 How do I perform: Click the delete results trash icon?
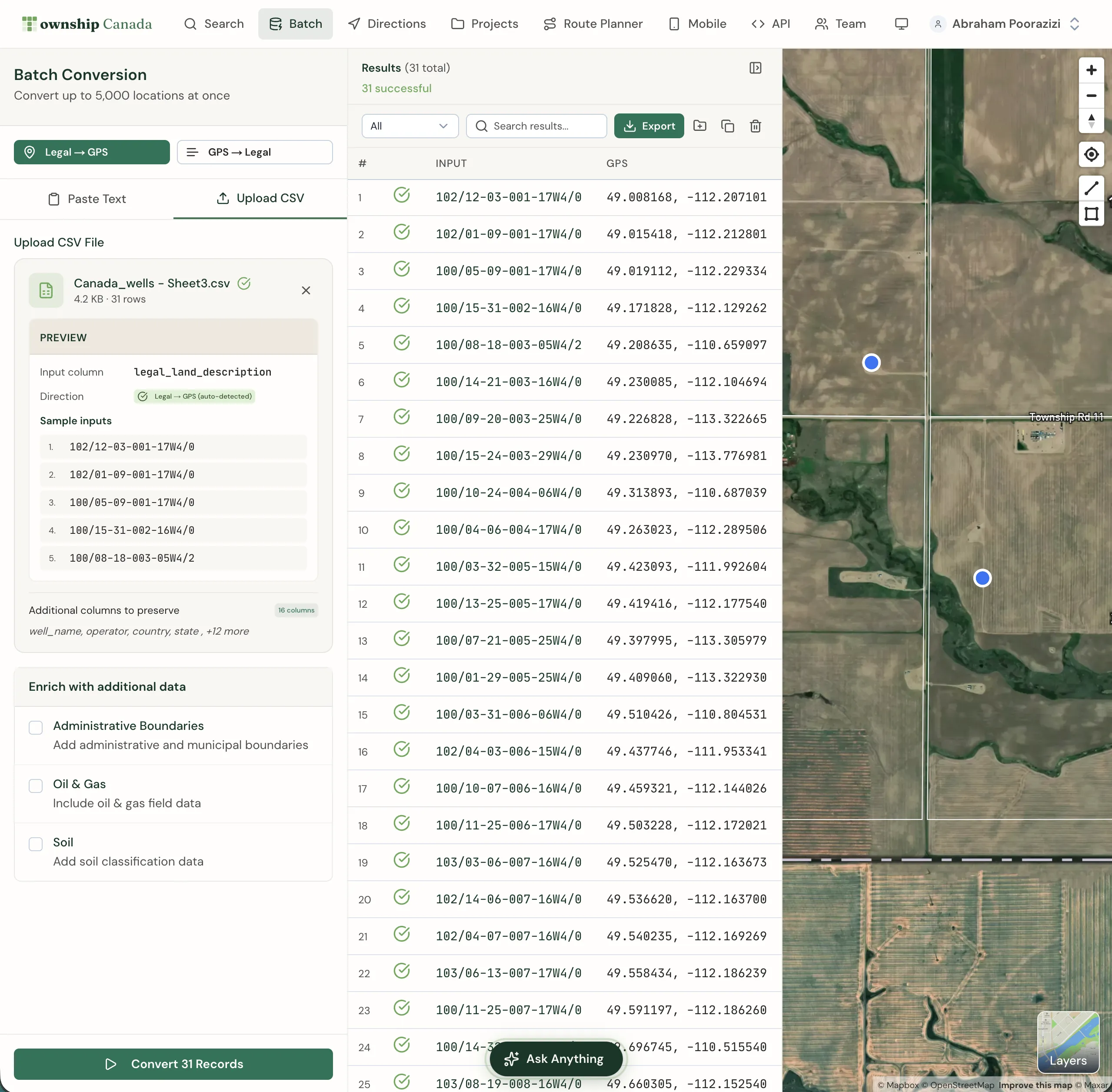point(755,126)
